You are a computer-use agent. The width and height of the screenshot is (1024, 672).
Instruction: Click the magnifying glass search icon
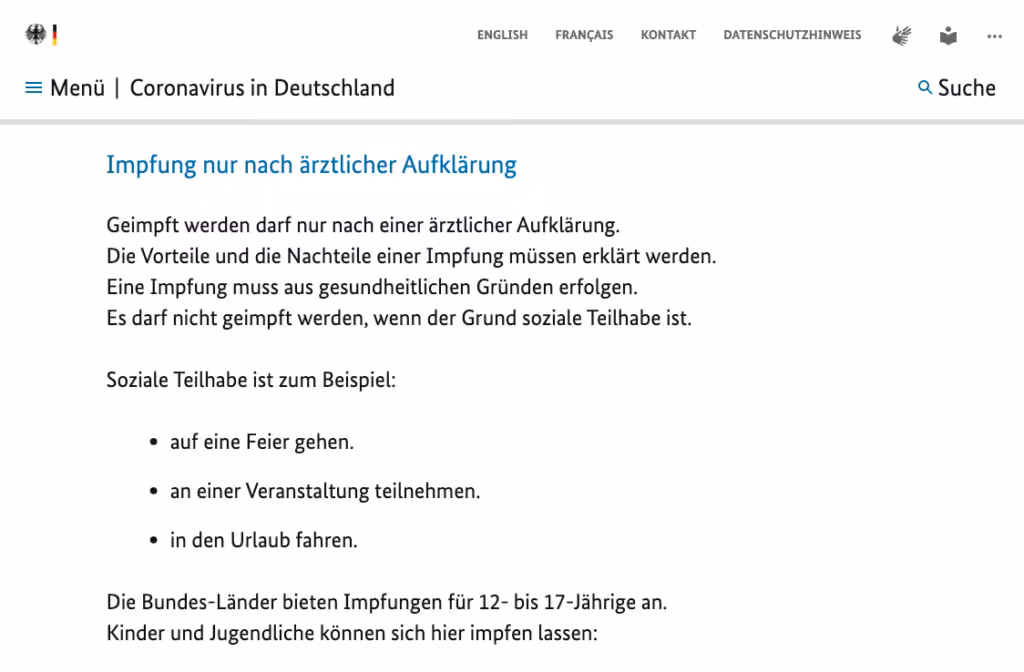pos(925,88)
